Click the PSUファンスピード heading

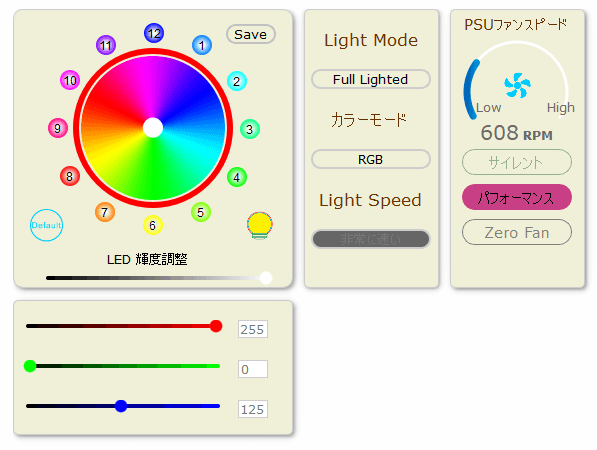tap(516, 25)
